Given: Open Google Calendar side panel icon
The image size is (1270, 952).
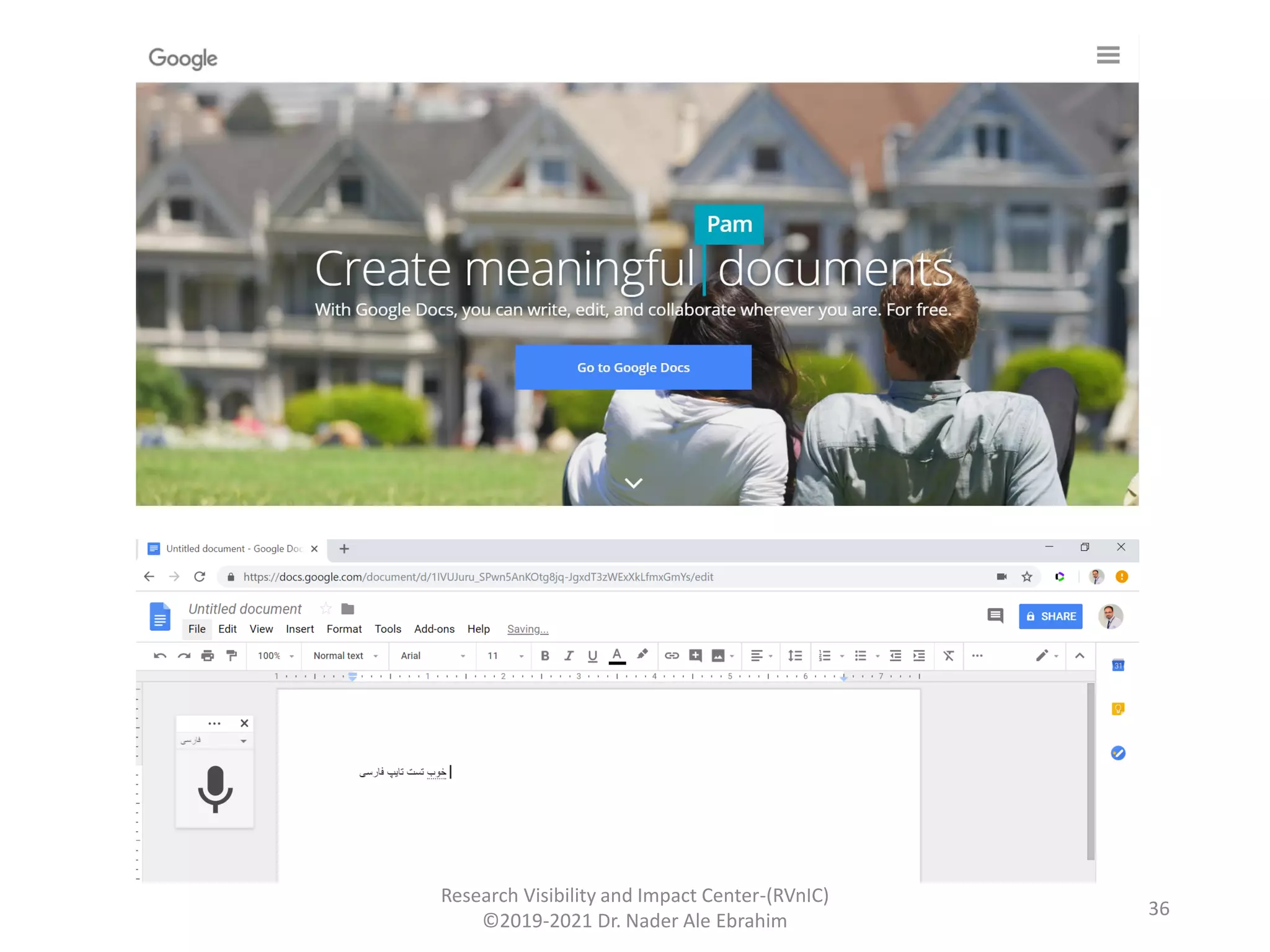Looking at the screenshot, I should [1117, 665].
